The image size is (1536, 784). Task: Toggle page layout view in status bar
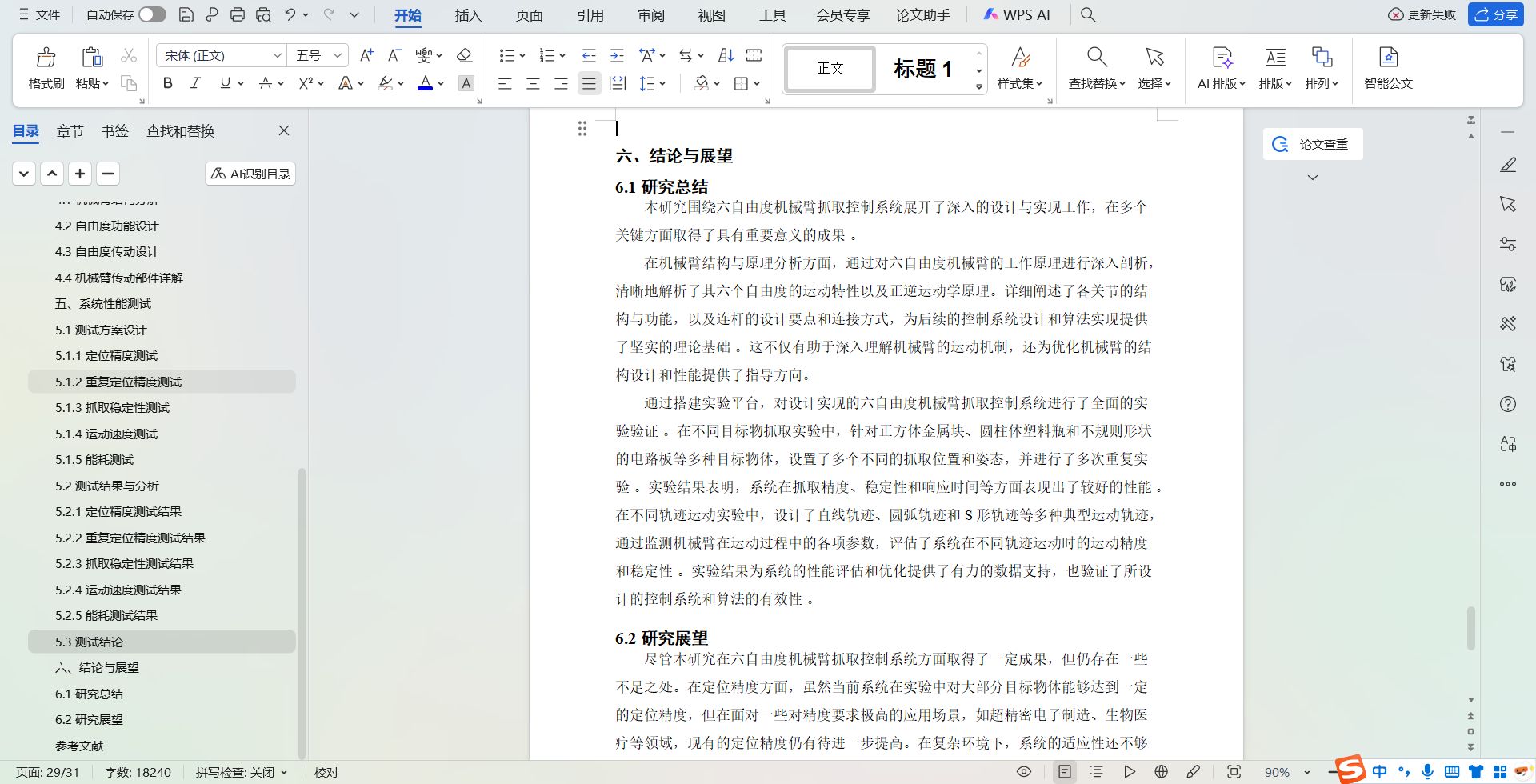click(1064, 772)
